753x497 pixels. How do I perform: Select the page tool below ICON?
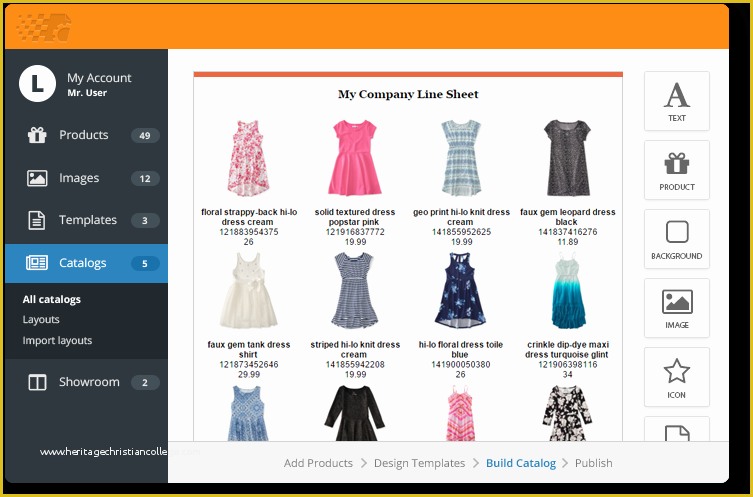677,429
